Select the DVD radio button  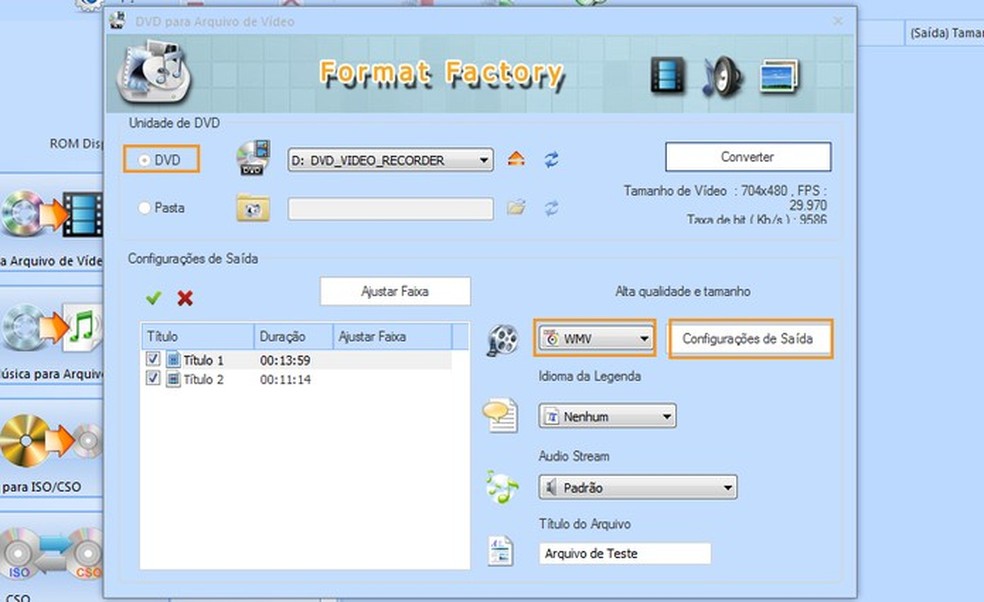pos(144,160)
